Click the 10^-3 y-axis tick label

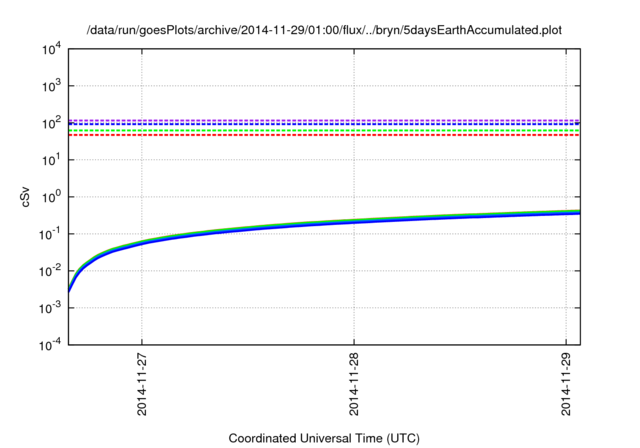50,308
